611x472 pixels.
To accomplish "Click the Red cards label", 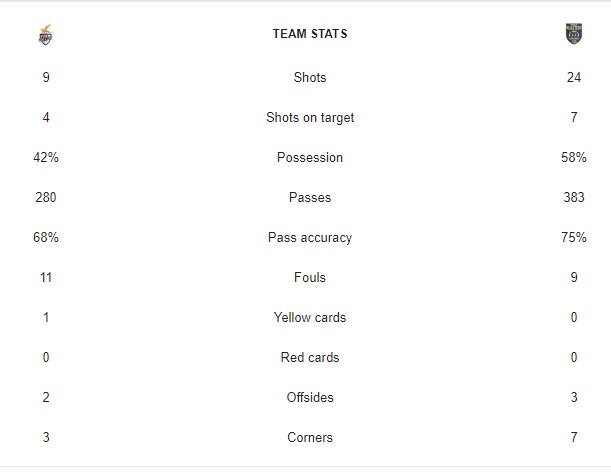I will point(310,357).
